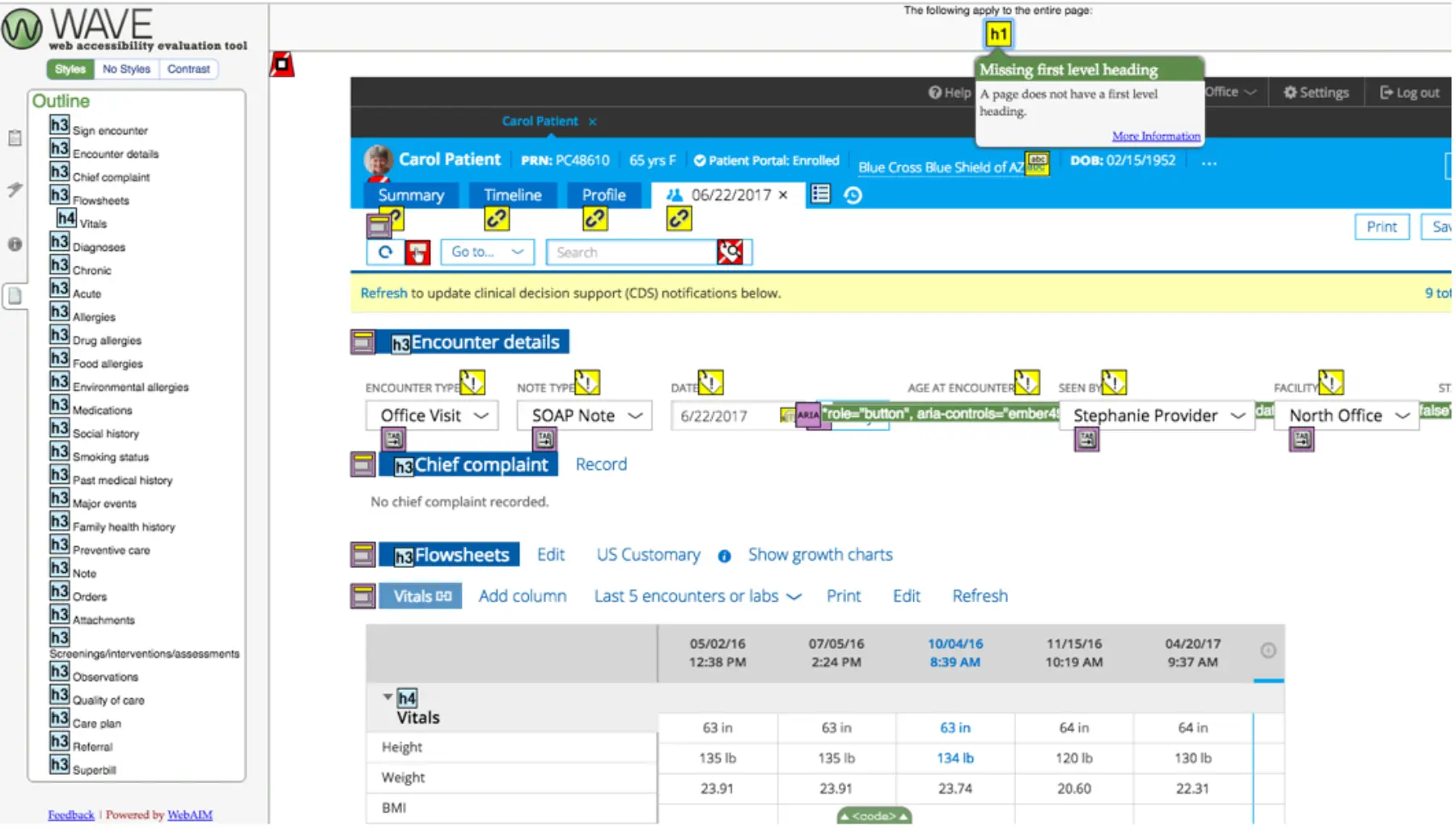Image resolution: width=1456 pixels, height=830 pixels.
Task: Click the WAVE clipboard summary icon in sidebar
Action: (x=15, y=138)
